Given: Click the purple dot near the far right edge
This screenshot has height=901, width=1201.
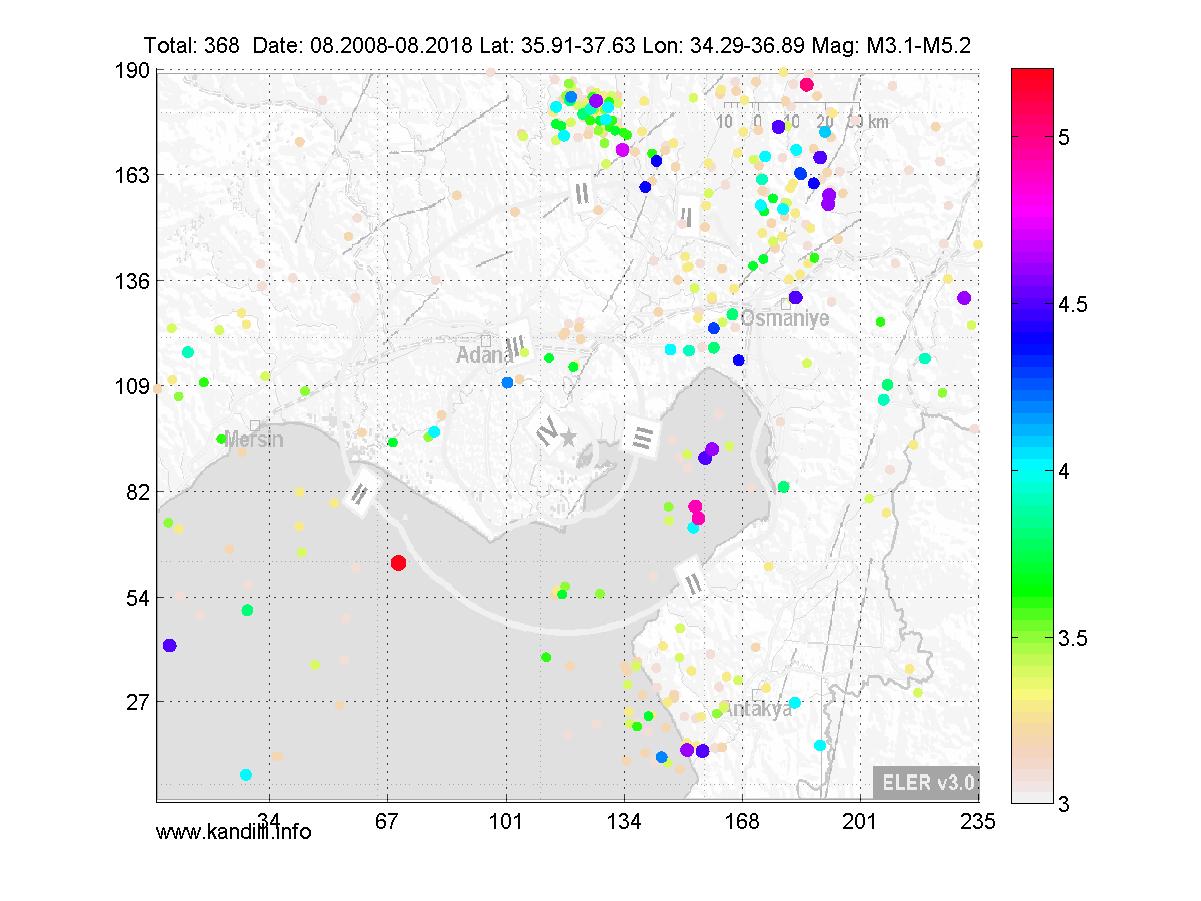Looking at the screenshot, I should (964, 298).
